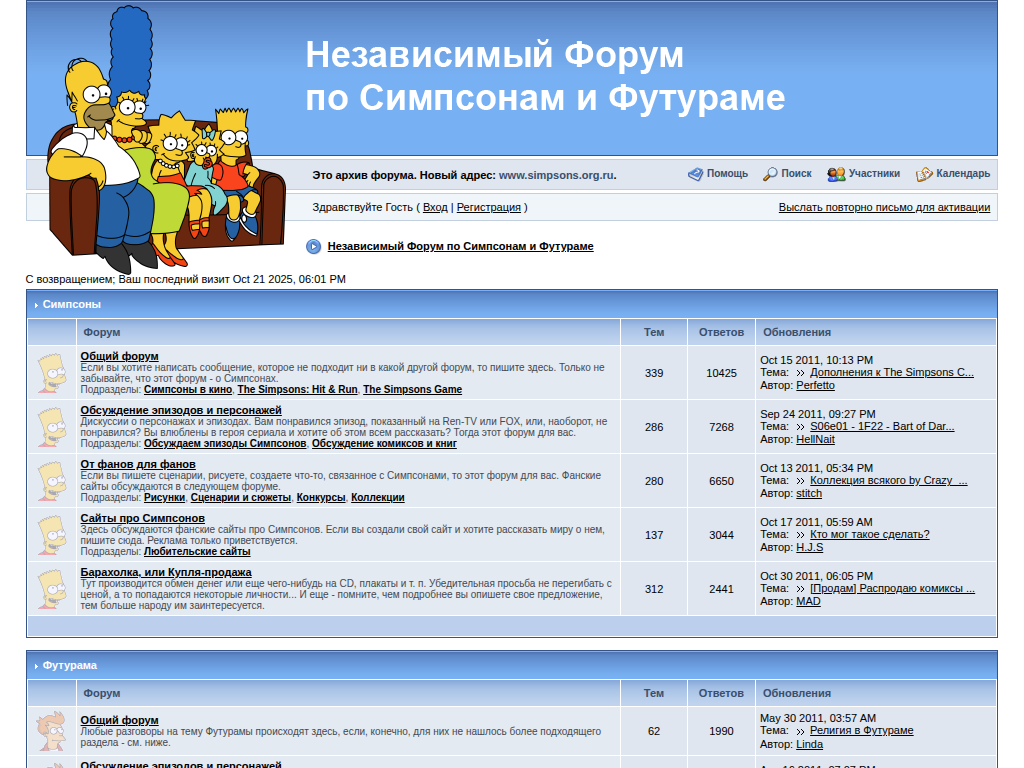1024x768 pixels.
Task: Click the Members (Участники) people icon
Action: click(x=836, y=174)
